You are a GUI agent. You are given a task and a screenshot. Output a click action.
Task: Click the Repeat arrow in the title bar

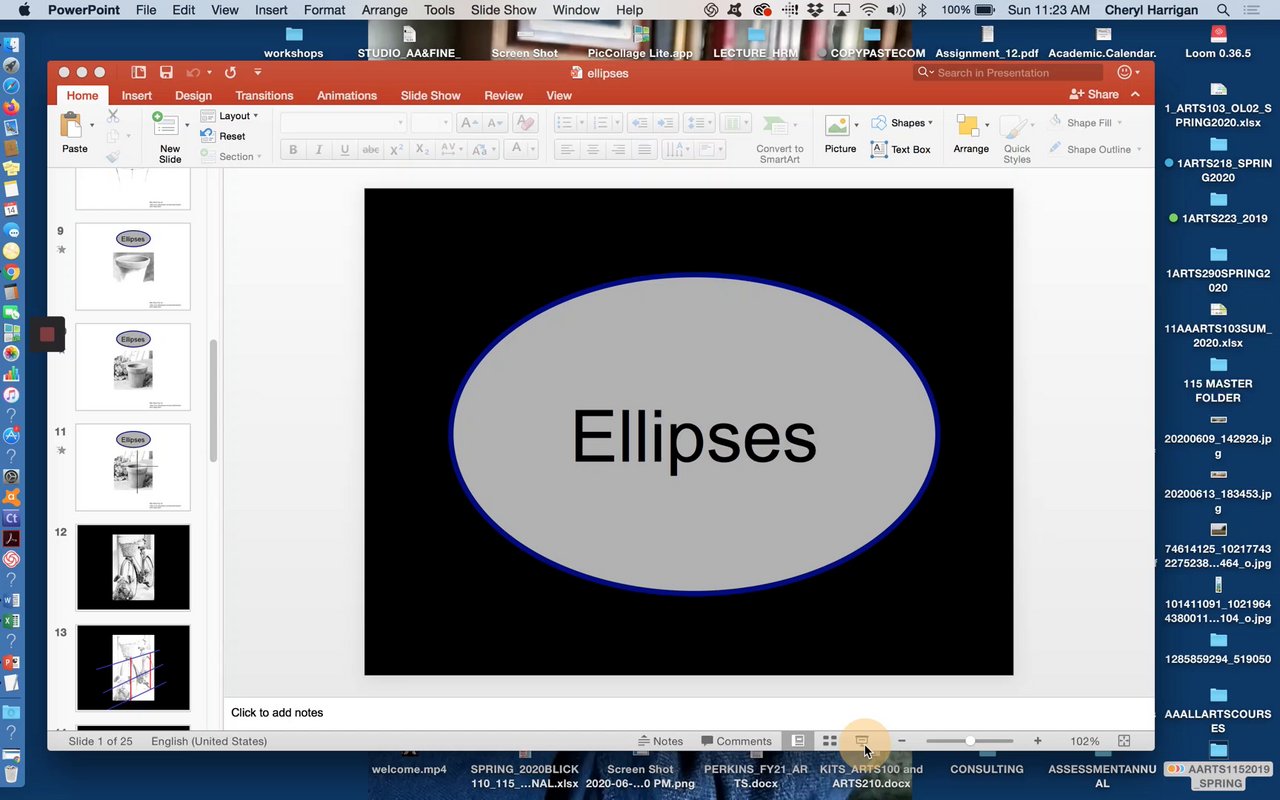230,72
